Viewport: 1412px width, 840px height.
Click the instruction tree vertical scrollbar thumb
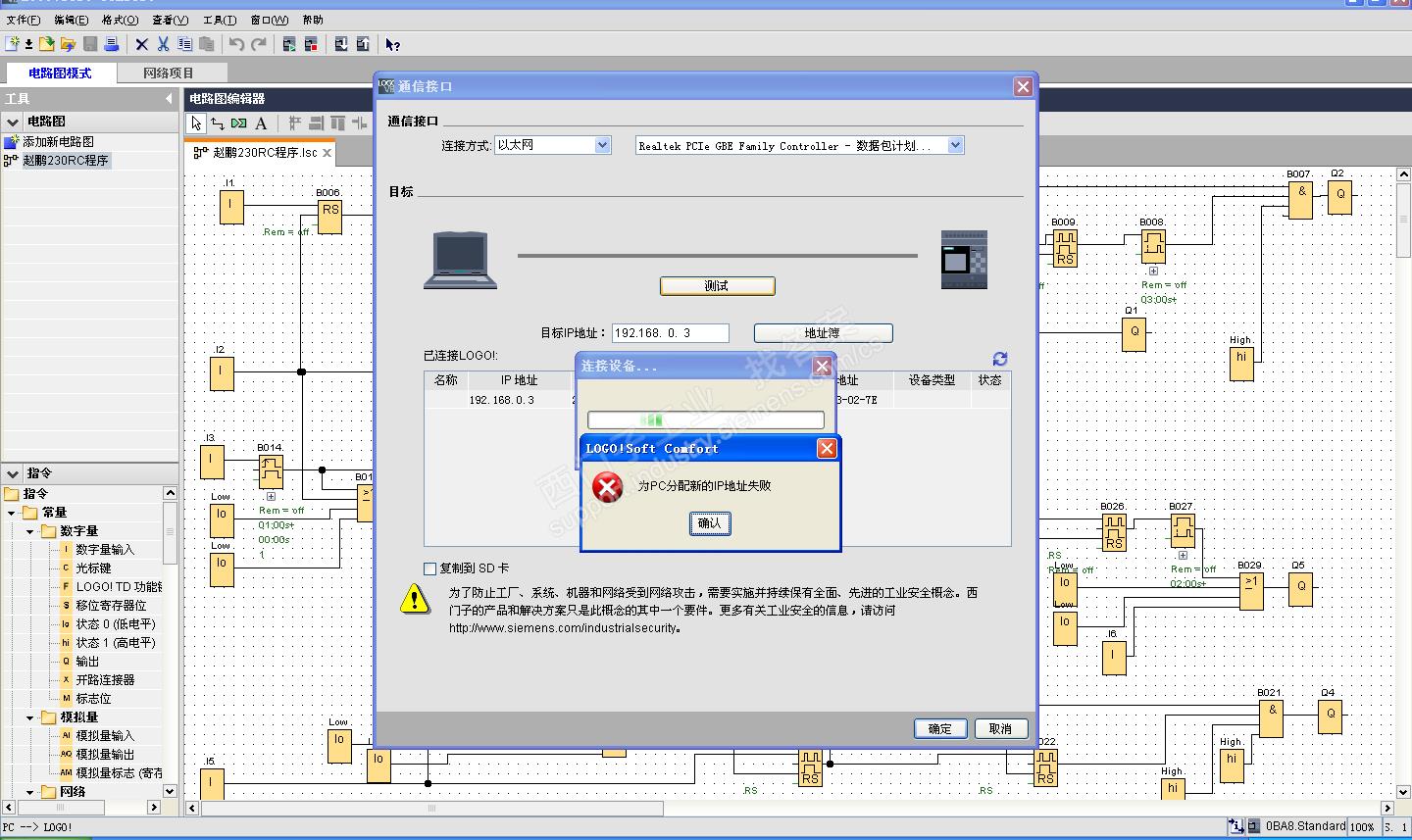170,533
